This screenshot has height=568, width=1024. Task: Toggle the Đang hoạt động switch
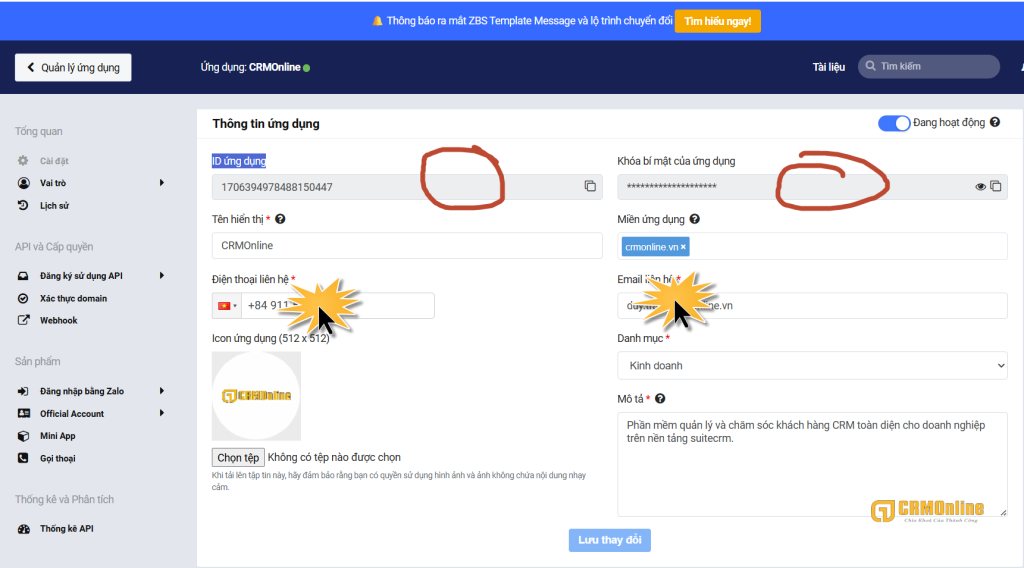click(x=894, y=123)
